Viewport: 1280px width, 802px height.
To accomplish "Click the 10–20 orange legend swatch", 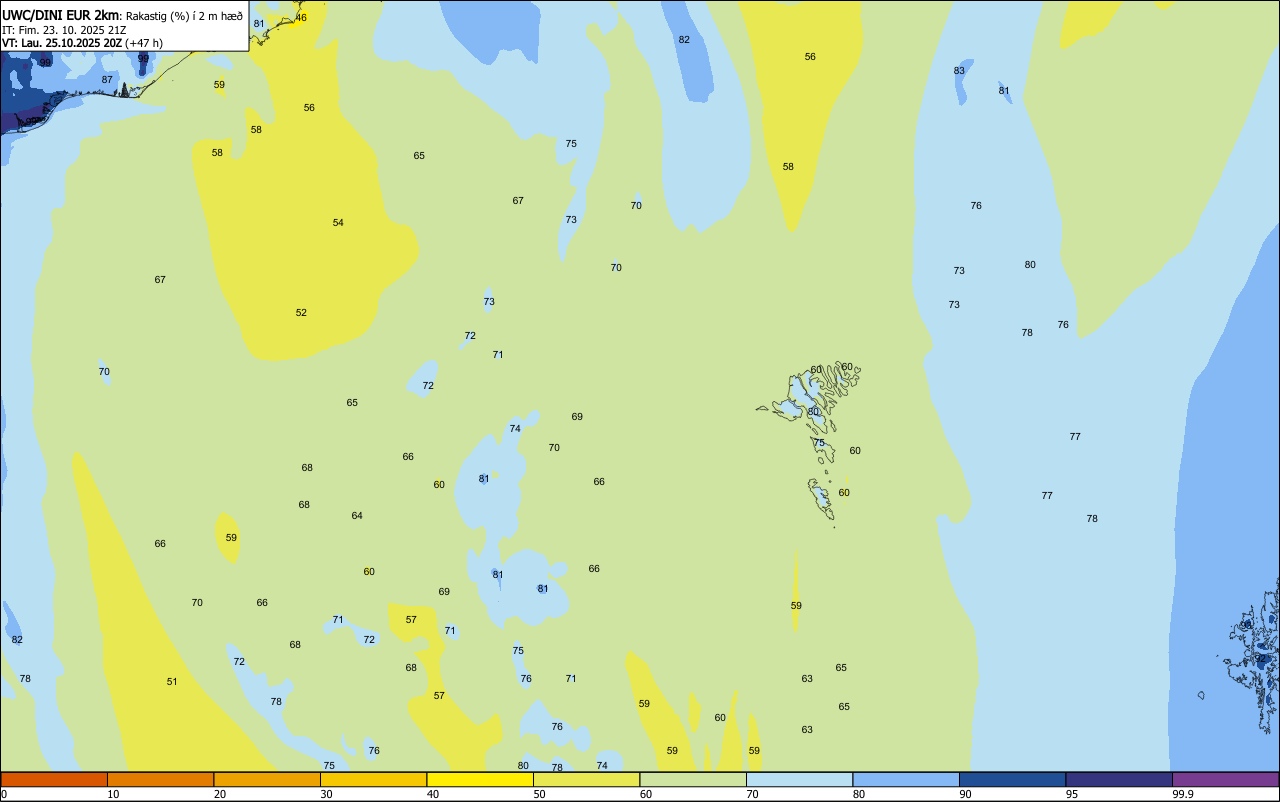I will [161, 779].
